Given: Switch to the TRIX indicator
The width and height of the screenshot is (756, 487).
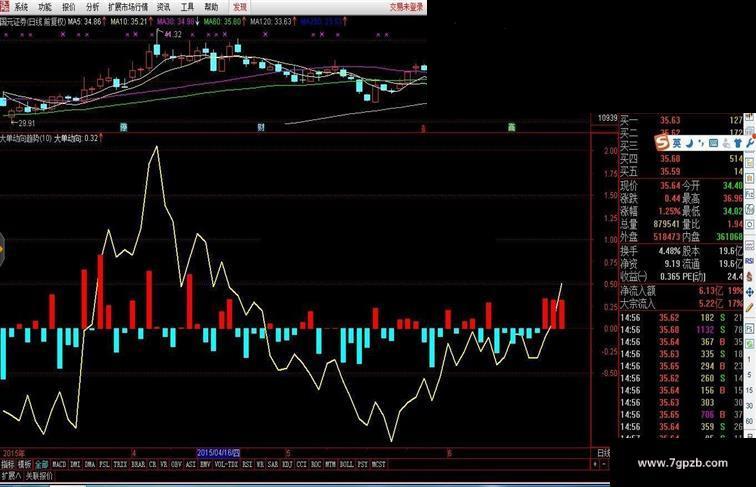Looking at the screenshot, I should point(120,464).
